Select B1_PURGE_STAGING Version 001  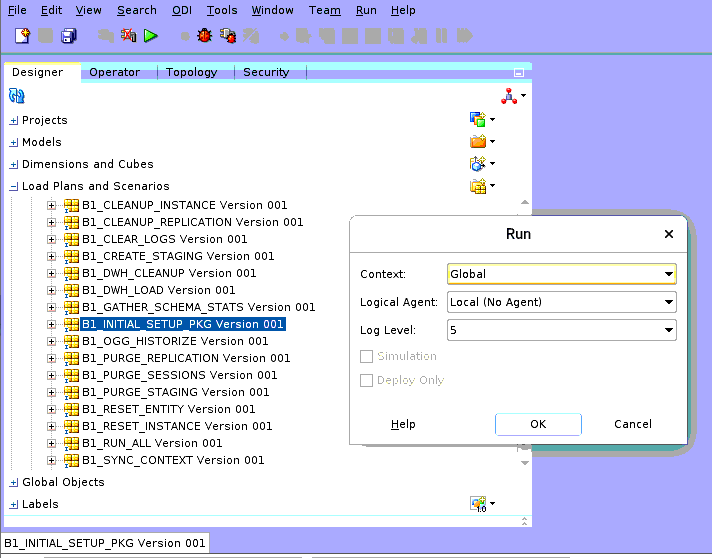176,392
